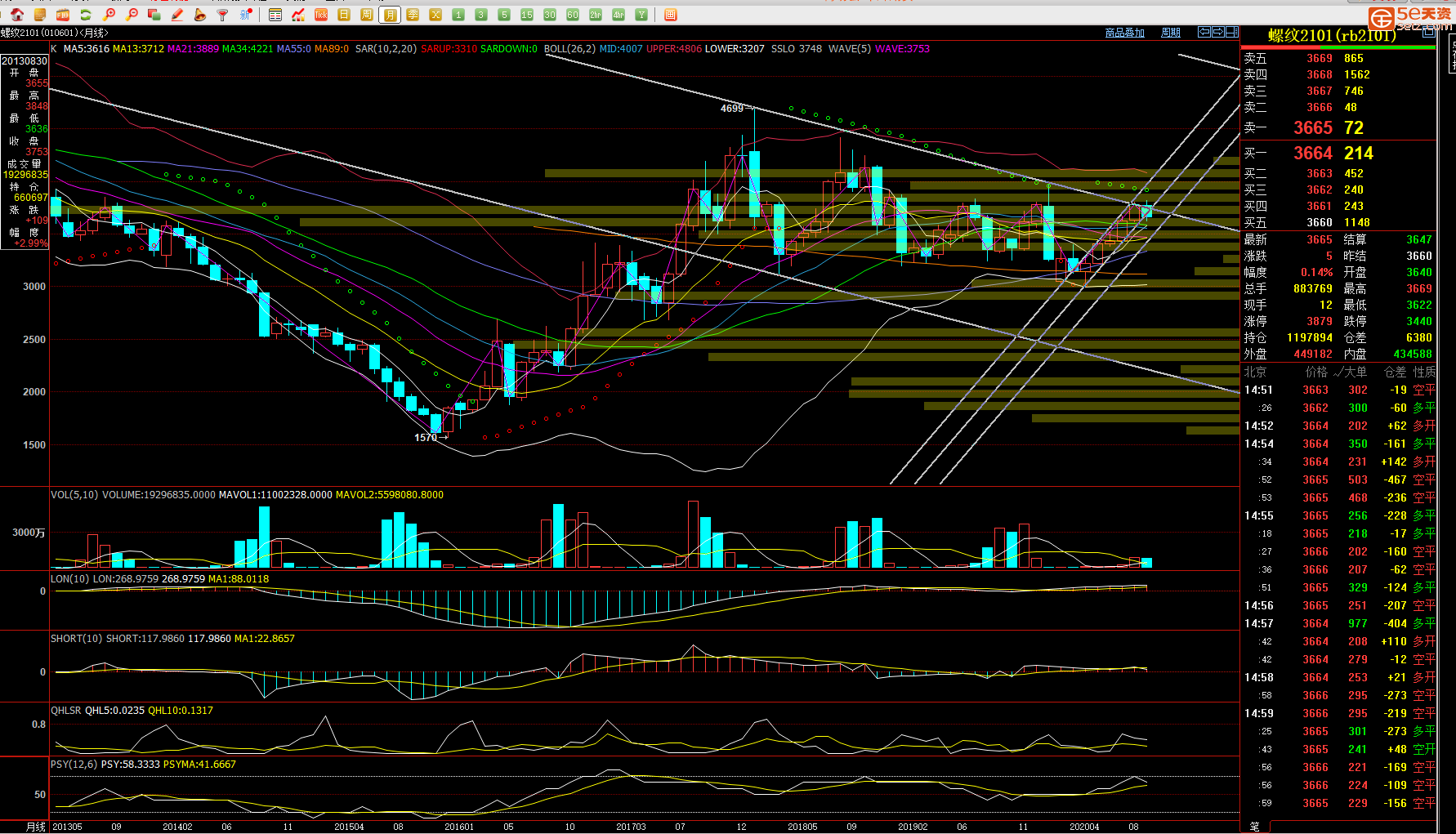
Task: Switch to 1-minute chart
Action: [x=458, y=15]
